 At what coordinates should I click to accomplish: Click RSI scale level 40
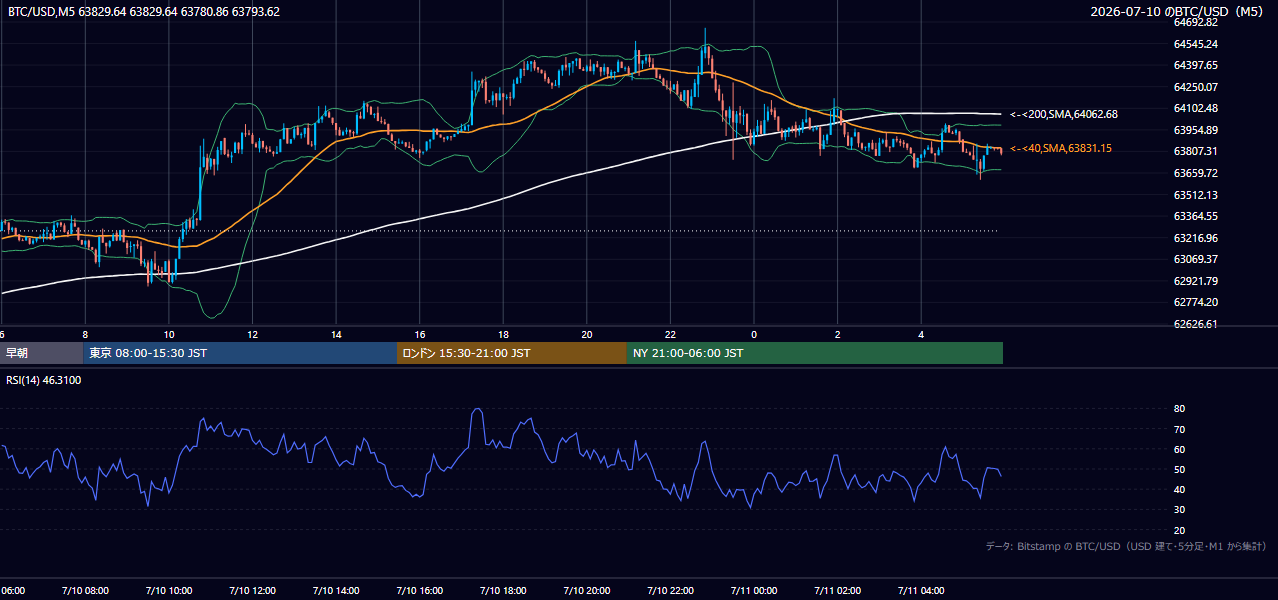coord(1179,489)
